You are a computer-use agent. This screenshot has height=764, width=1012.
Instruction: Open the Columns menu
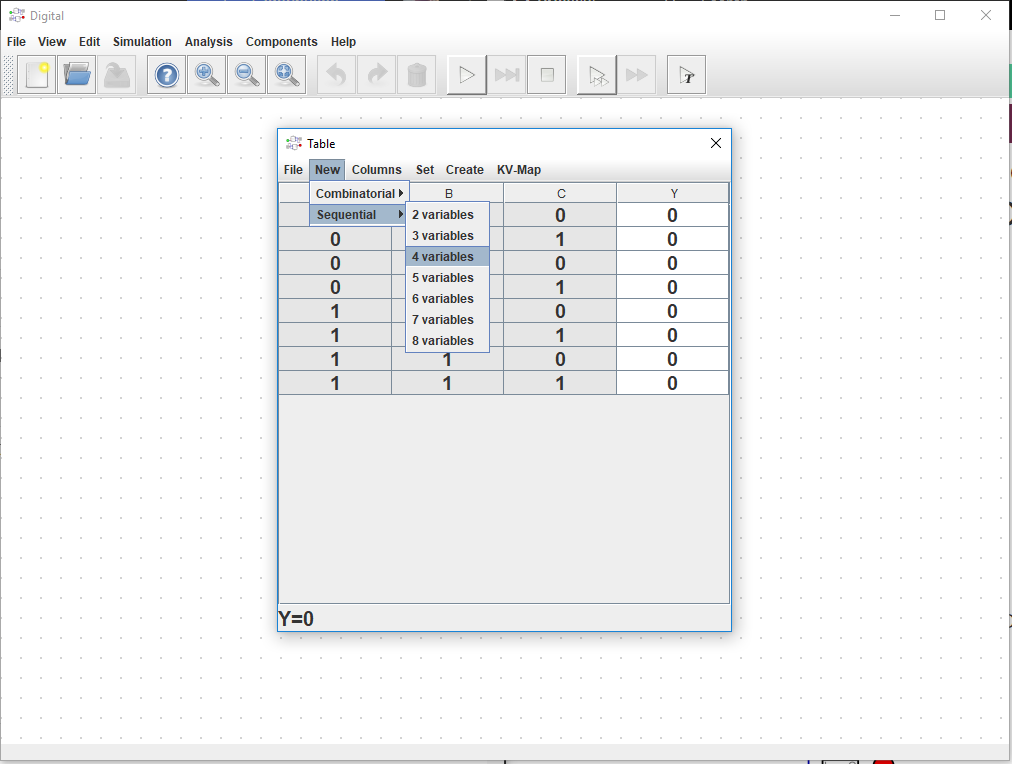[x=376, y=170]
